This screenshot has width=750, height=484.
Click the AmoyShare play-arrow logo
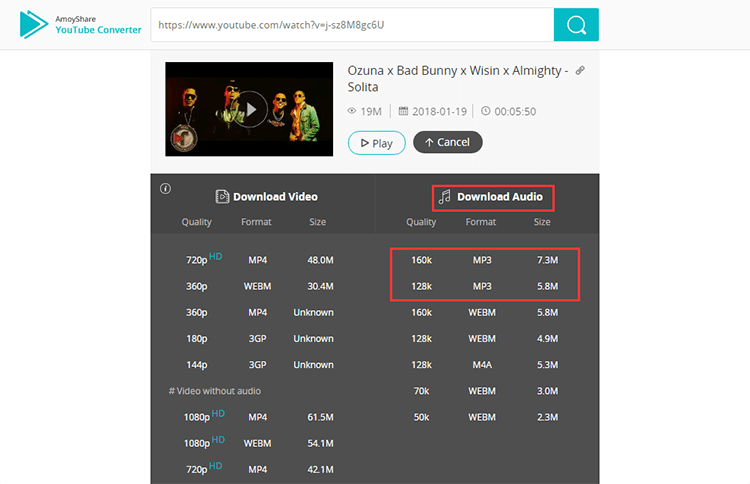pyautogui.click(x=33, y=24)
